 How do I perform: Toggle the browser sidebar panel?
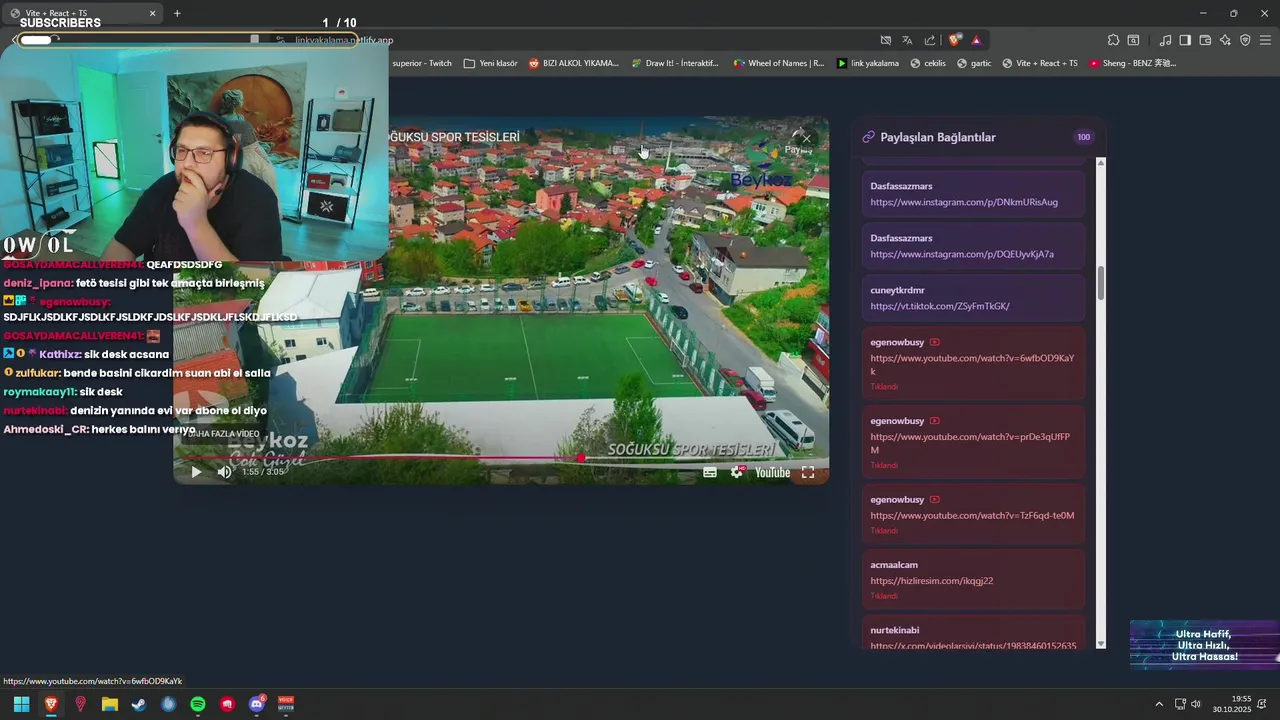click(x=1185, y=40)
